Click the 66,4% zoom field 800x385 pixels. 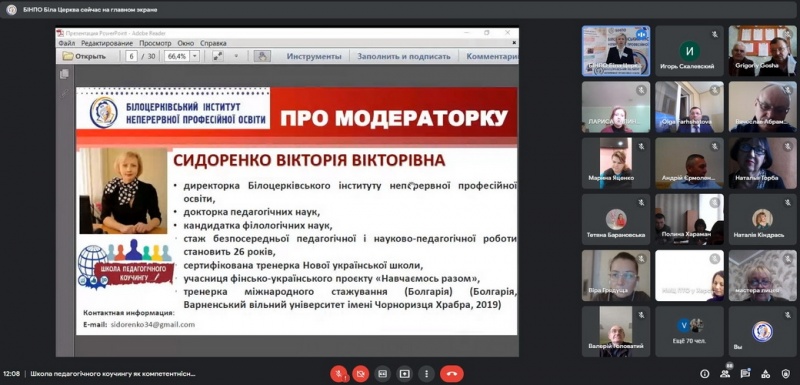coord(177,56)
